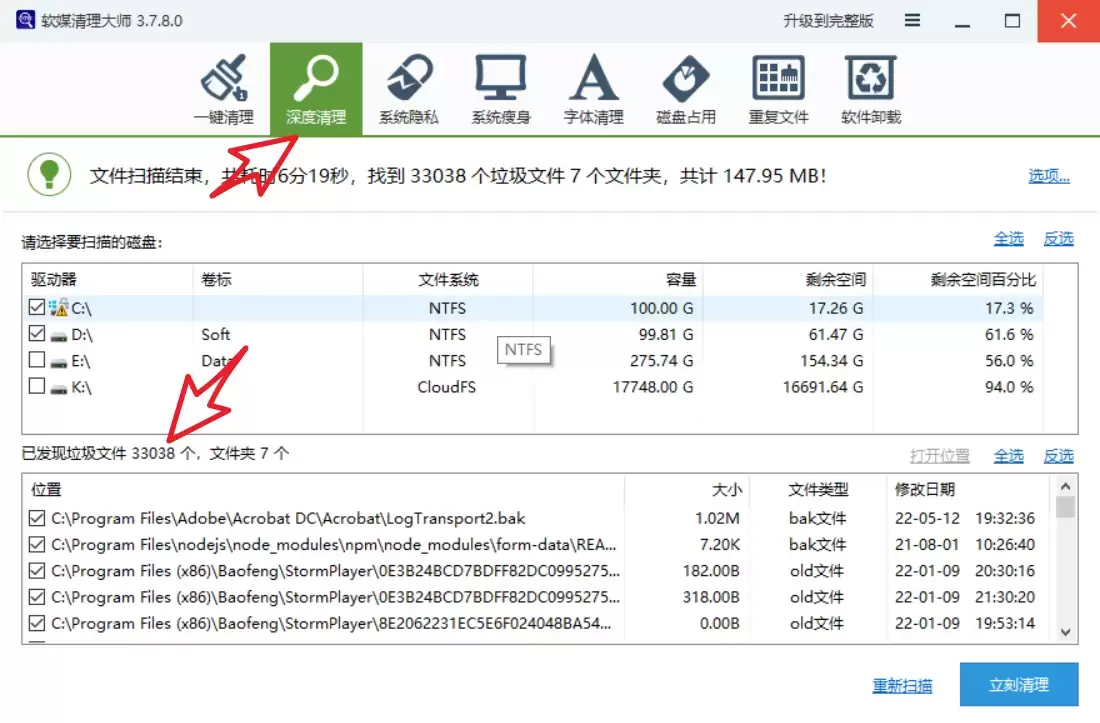Sort drives by 文件系统 column header
This screenshot has height=723, width=1100.
448,279
